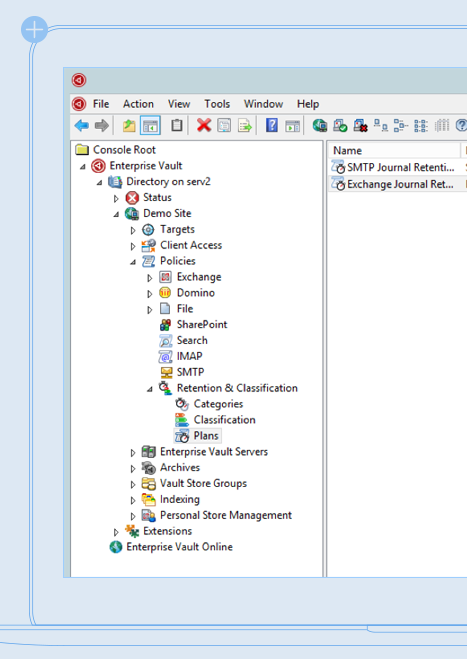Select Console Root in the tree

click(124, 150)
